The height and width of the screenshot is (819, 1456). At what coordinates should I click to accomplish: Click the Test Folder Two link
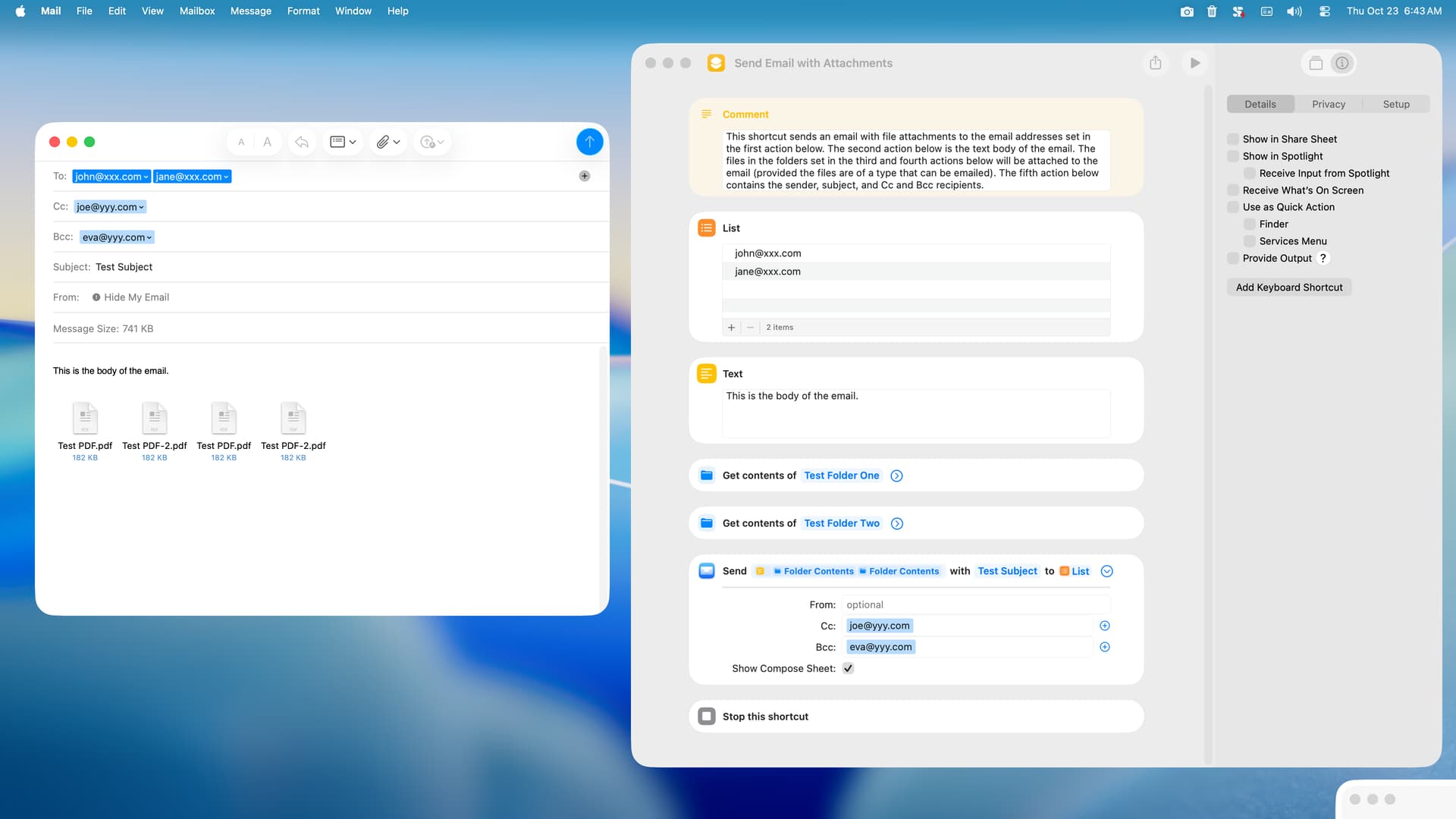point(841,523)
